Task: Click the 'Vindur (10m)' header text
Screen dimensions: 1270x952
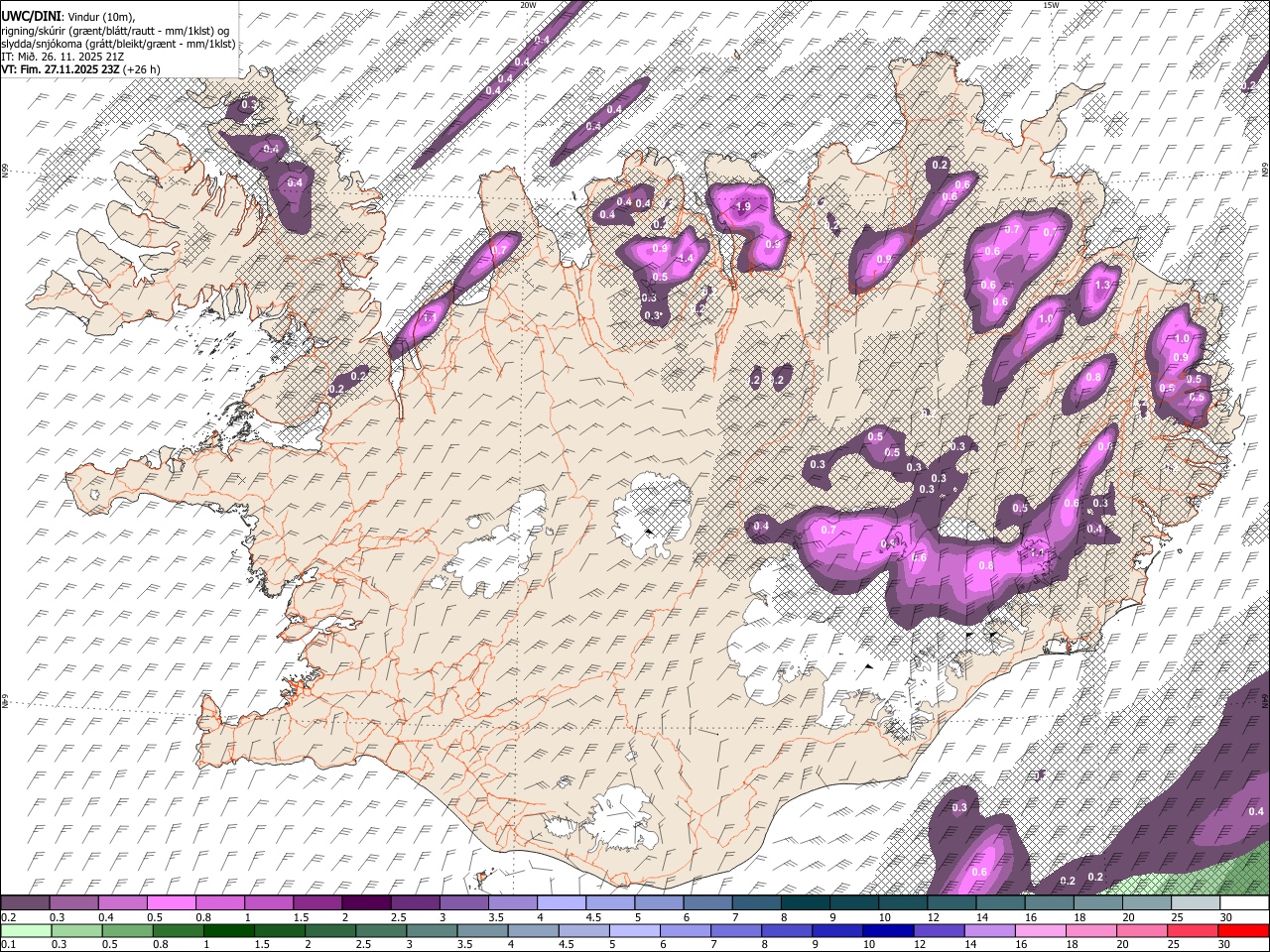Action: click(x=101, y=17)
